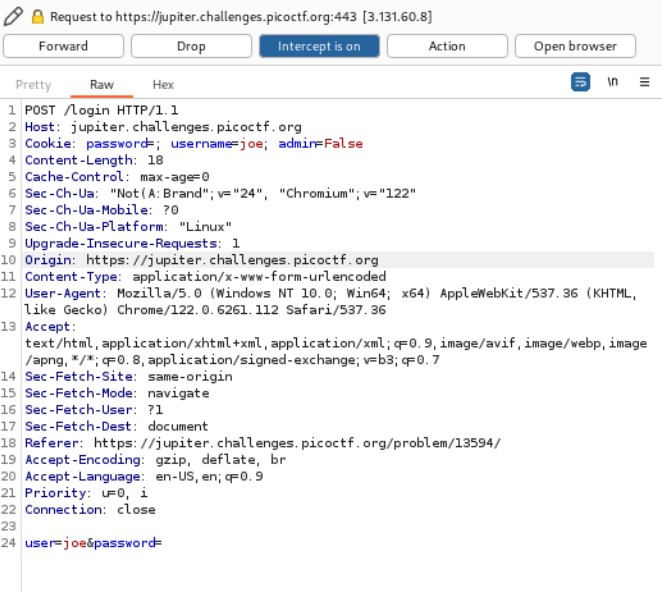Open the Action menu
The width and height of the screenshot is (662, 592).
click(x=447, y=46)
